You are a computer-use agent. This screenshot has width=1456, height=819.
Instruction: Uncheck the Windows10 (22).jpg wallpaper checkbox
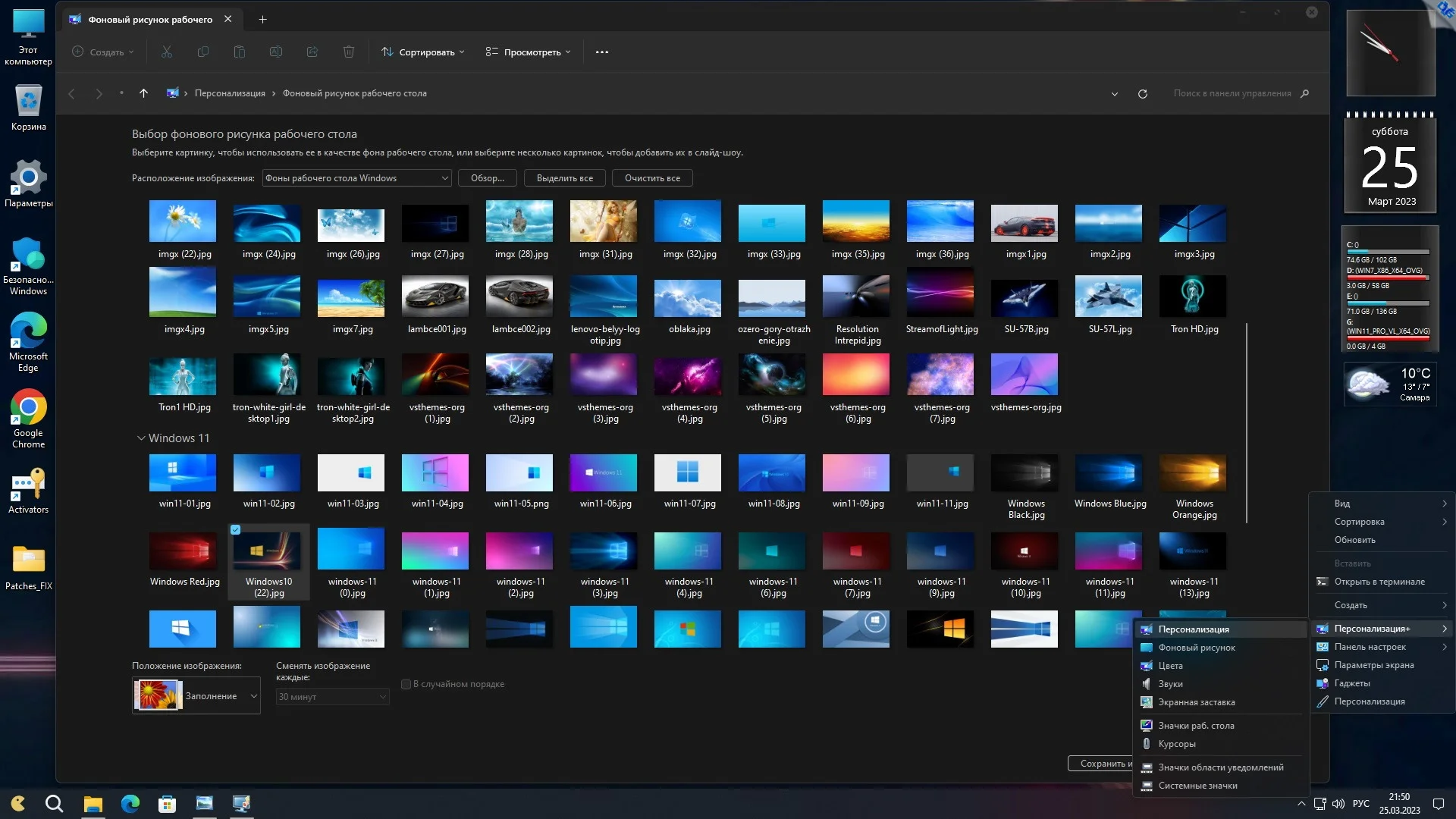click(x=236, y=530)
